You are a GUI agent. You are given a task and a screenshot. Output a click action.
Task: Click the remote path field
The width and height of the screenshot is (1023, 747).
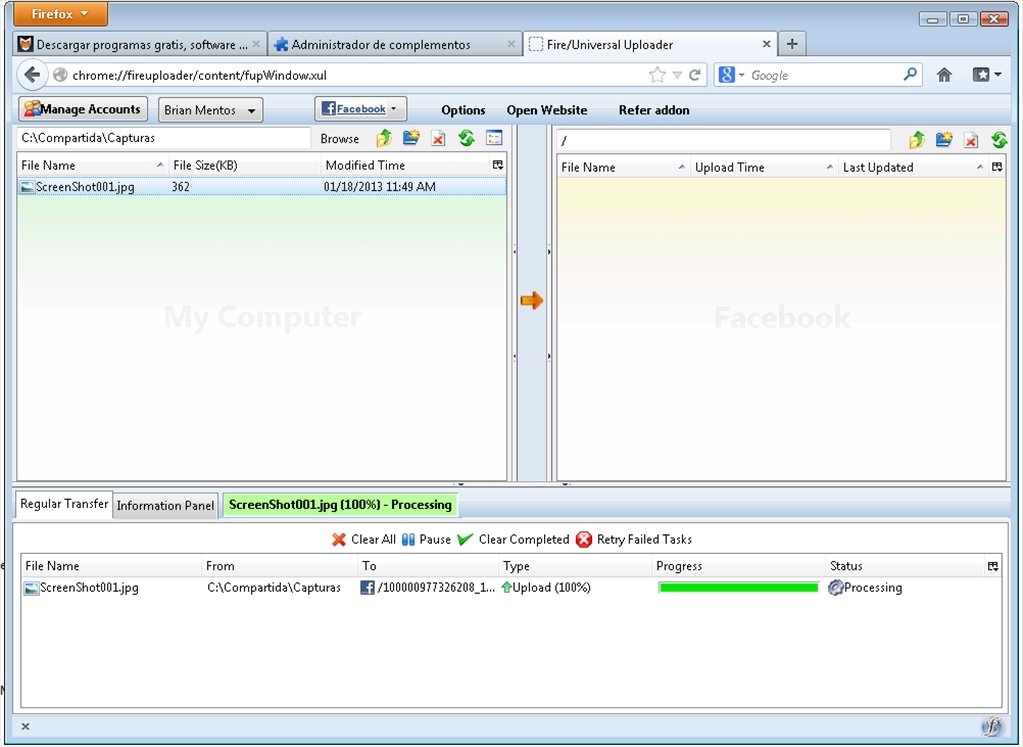(724, 140)
